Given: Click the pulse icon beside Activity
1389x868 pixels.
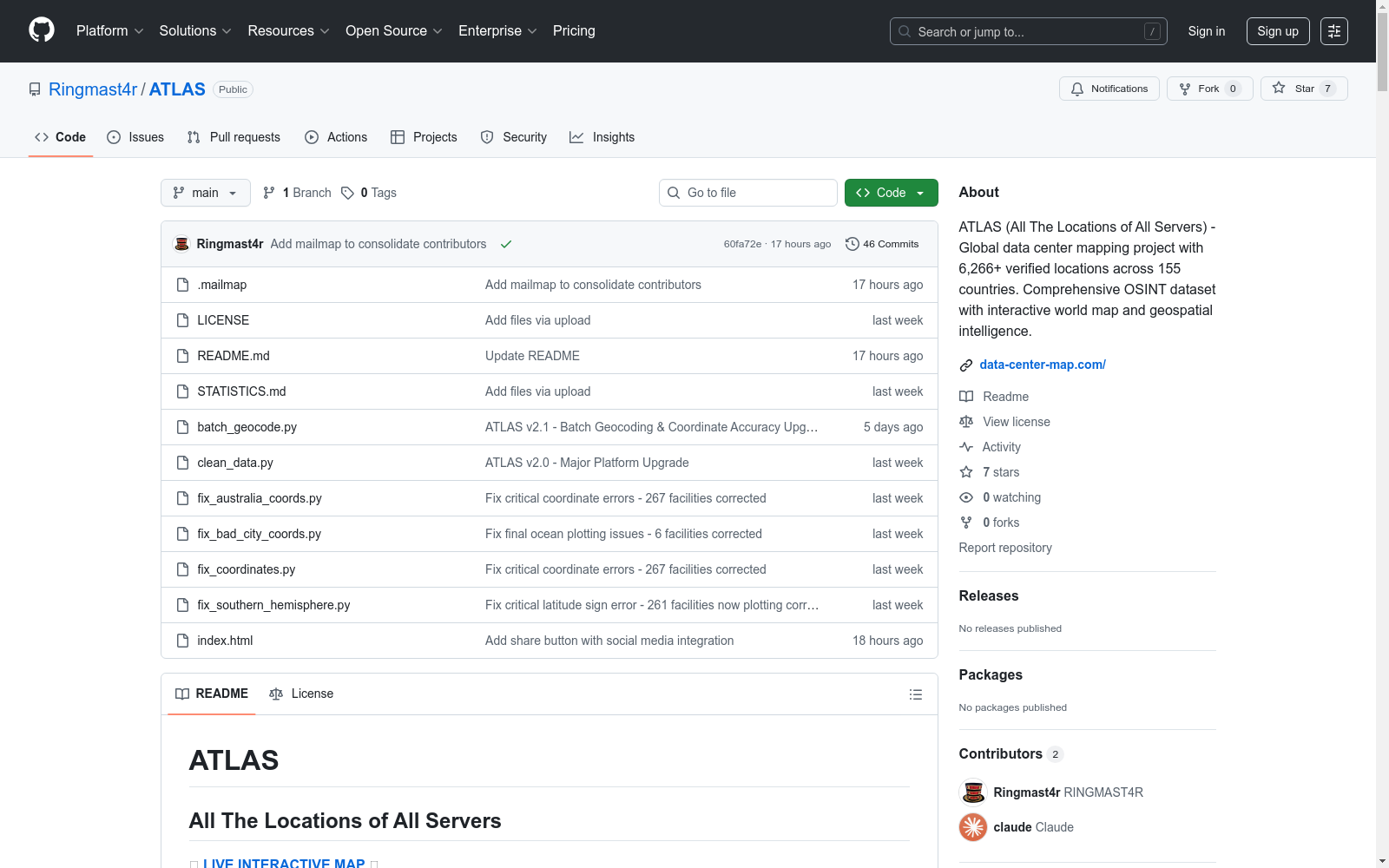Looking at the screenshot, I should (966, 447).
